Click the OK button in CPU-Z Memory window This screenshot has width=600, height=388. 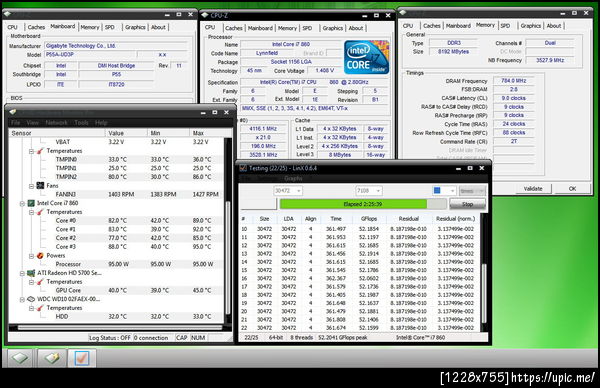pos(572,188)
